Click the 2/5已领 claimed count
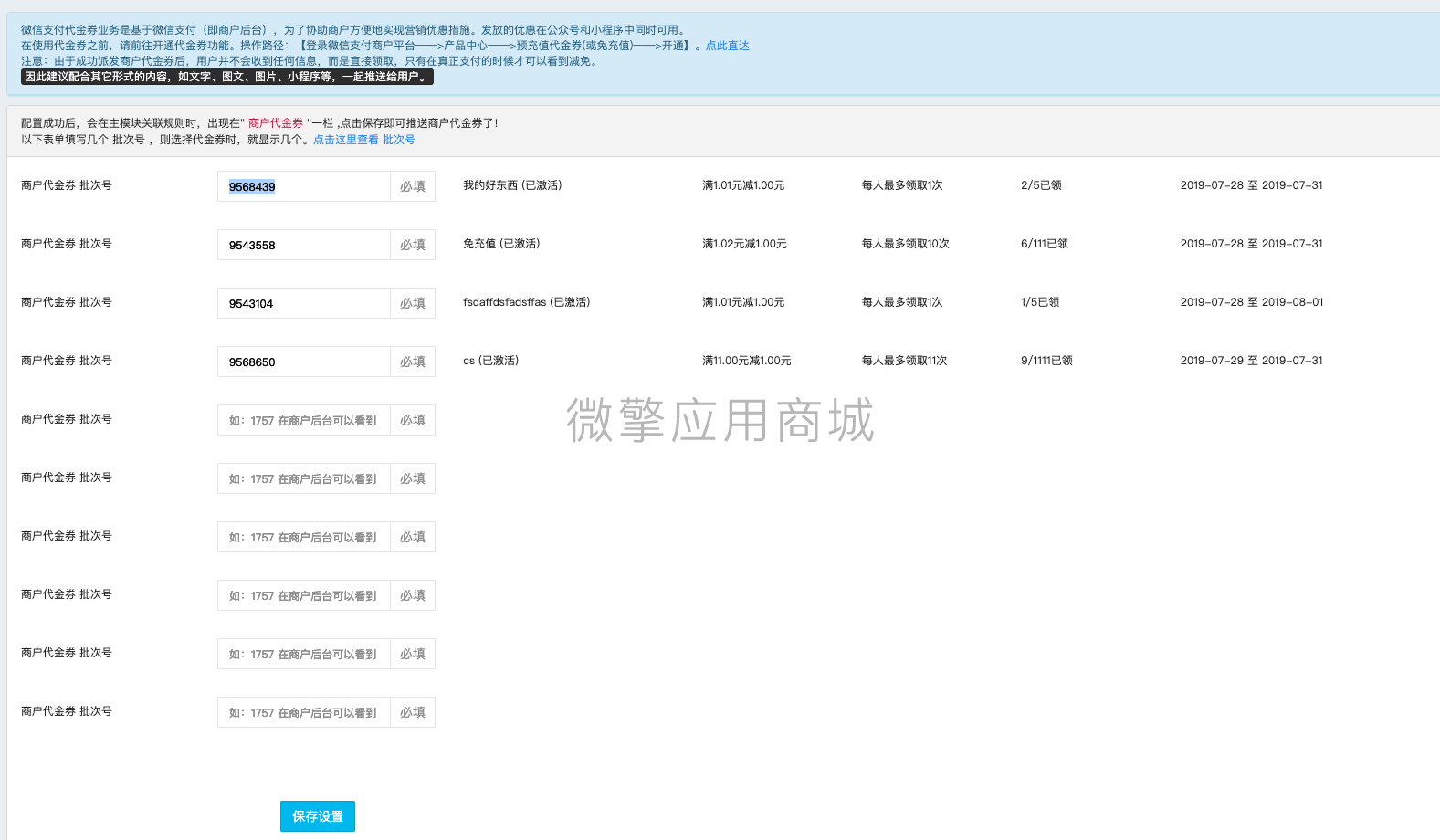This screenshot has width=1440, height=840. pos(1041,185)
